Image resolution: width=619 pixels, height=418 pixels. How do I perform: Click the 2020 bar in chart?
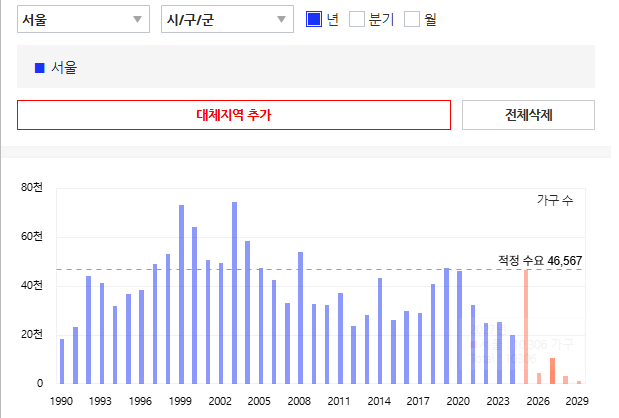pos(460,327)
